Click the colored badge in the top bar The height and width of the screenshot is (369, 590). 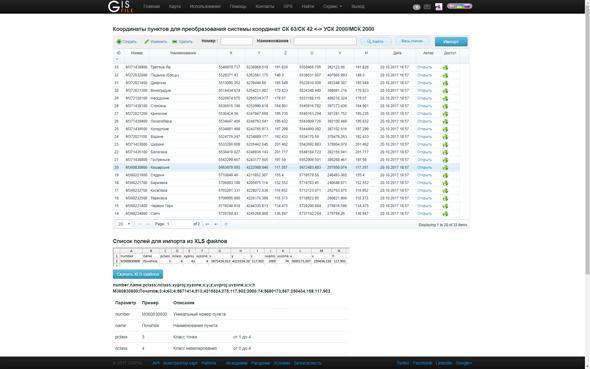459,6
